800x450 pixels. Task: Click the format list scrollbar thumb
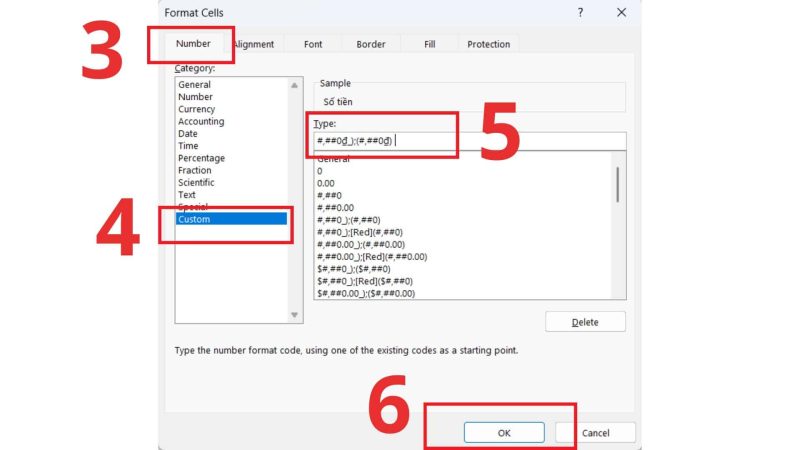(618, 184)
